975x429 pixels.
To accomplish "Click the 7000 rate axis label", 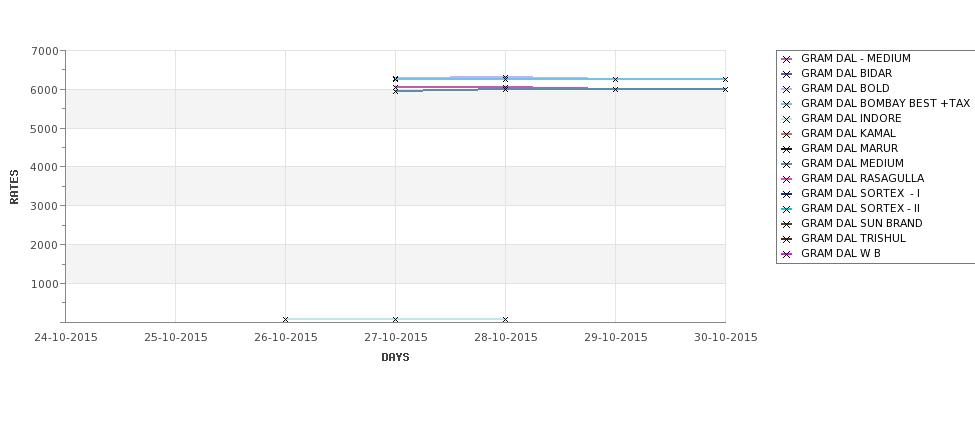I will [44, 51].
